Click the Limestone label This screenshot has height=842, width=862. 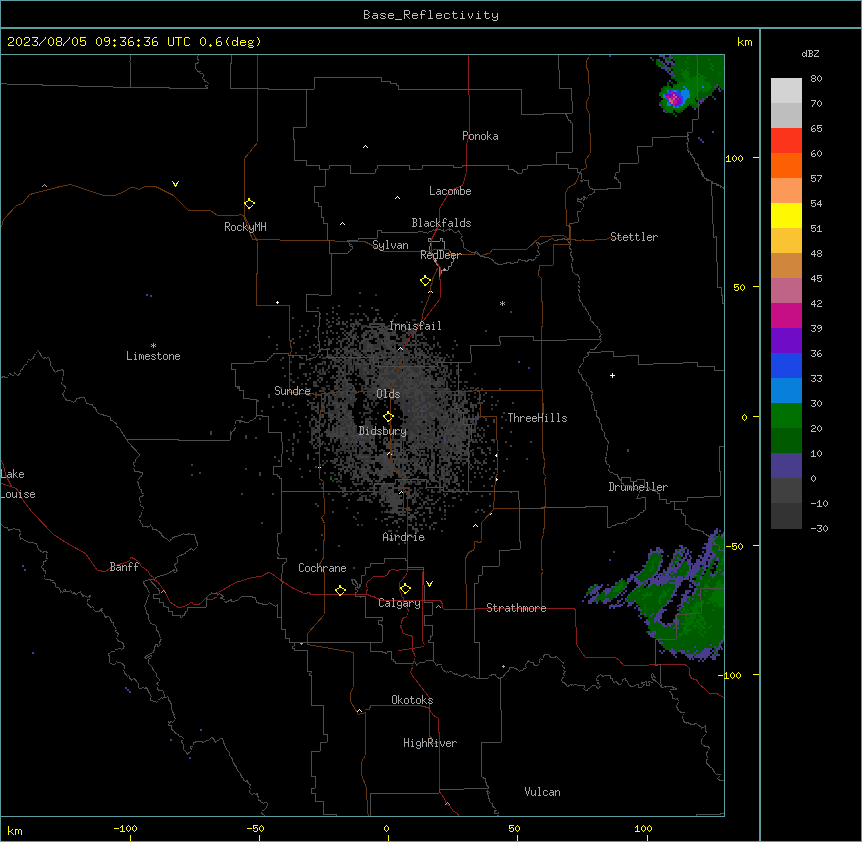pos(153,356)
